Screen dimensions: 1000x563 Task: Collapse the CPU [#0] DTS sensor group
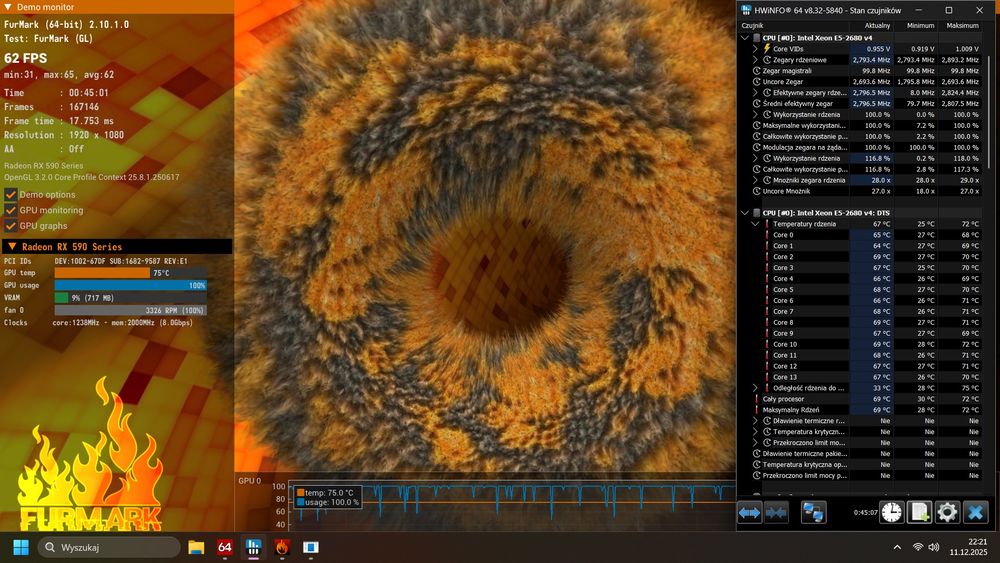click(745, 213)
